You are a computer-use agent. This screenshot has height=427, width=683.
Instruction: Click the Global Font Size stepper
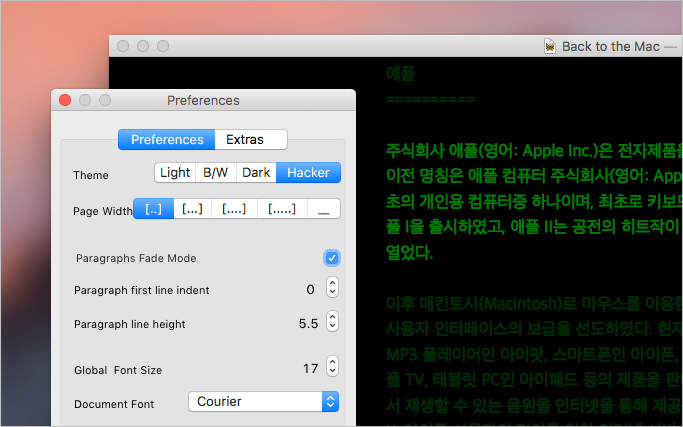point(332,366)
